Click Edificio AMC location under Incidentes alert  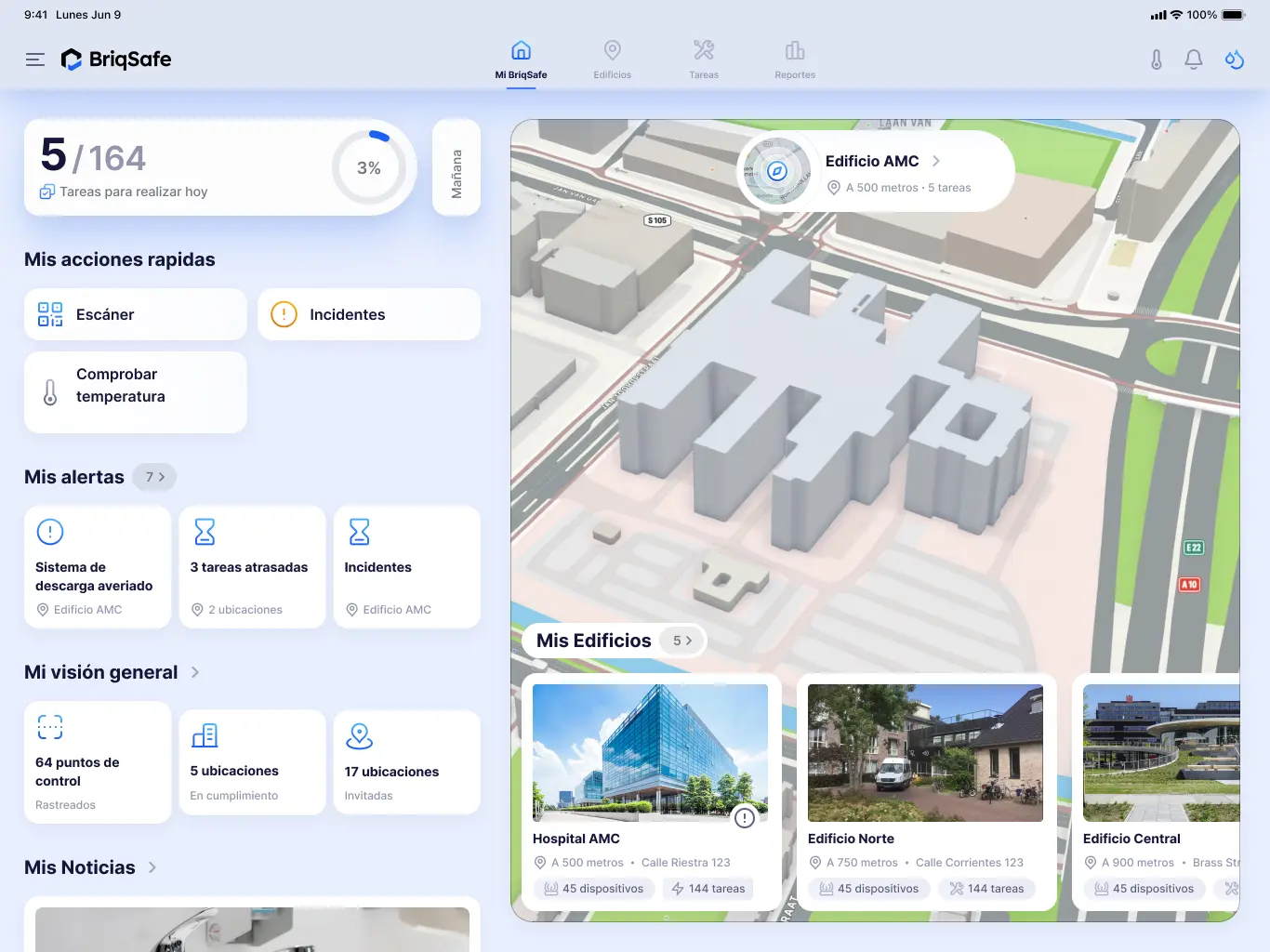(x=397, y=610)
